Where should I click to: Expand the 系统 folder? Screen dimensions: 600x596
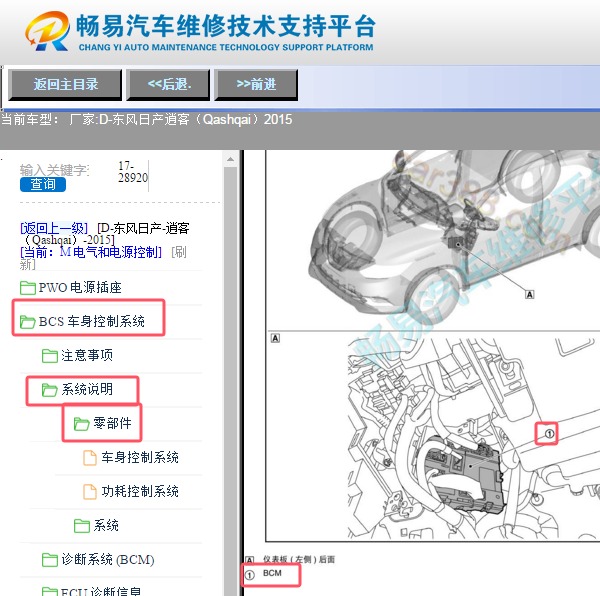click(x=106, y=526)
